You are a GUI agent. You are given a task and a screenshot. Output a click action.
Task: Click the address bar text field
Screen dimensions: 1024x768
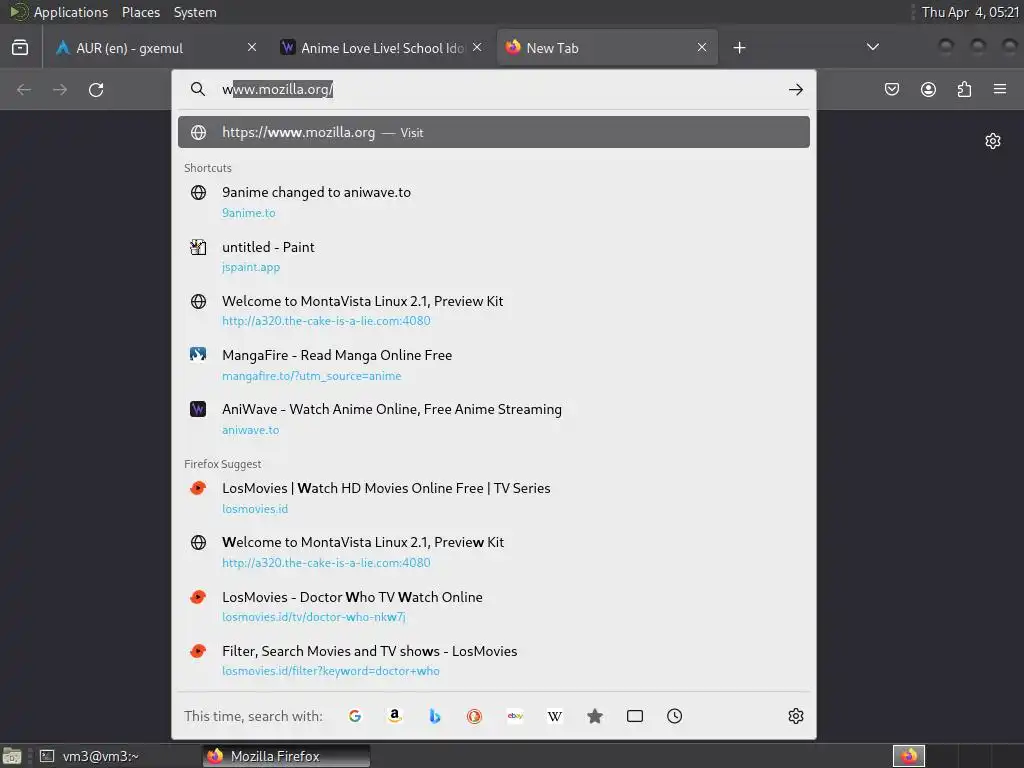(x=496, y=89)
